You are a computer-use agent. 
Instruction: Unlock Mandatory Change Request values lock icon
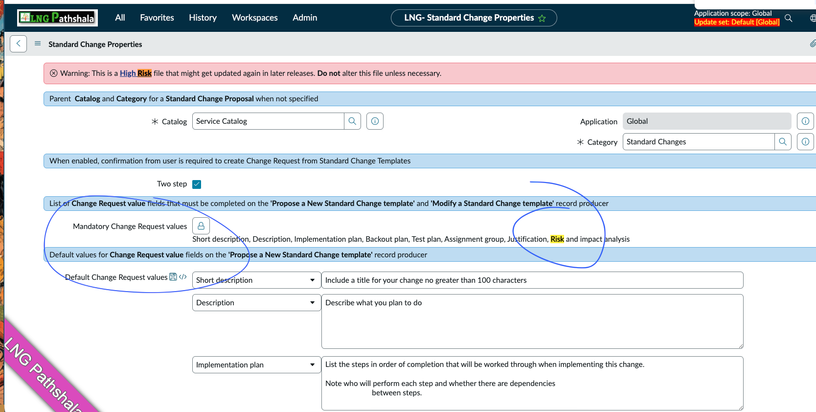tap(201, 226)
